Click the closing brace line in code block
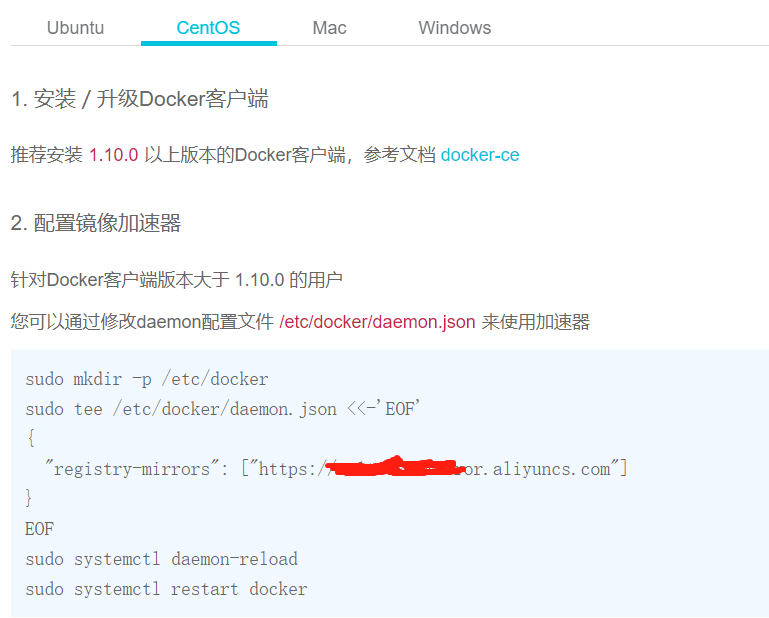This screenshot has width=769, height=618. 28,498
